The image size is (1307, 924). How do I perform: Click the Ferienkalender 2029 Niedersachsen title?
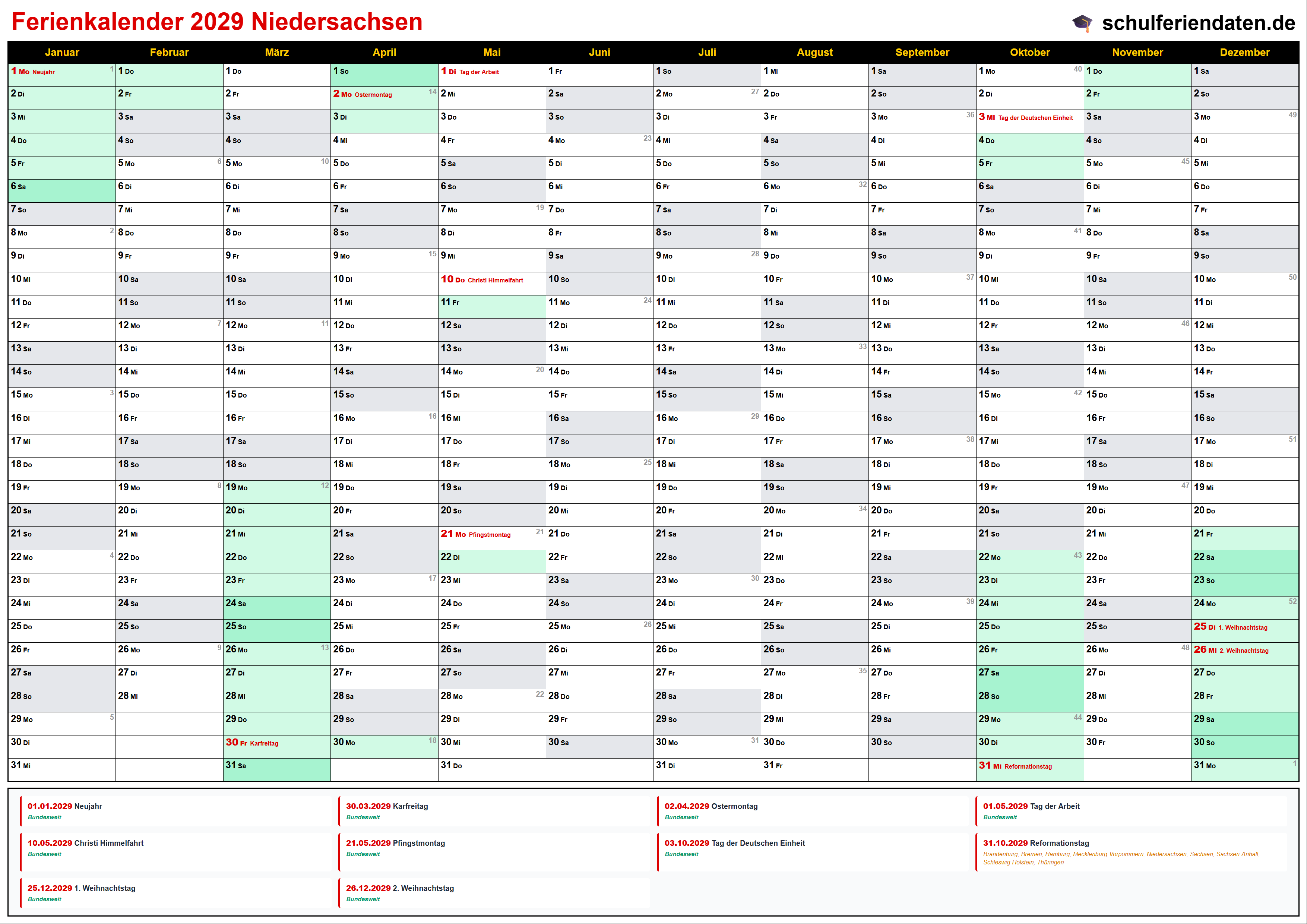(217, 22)
